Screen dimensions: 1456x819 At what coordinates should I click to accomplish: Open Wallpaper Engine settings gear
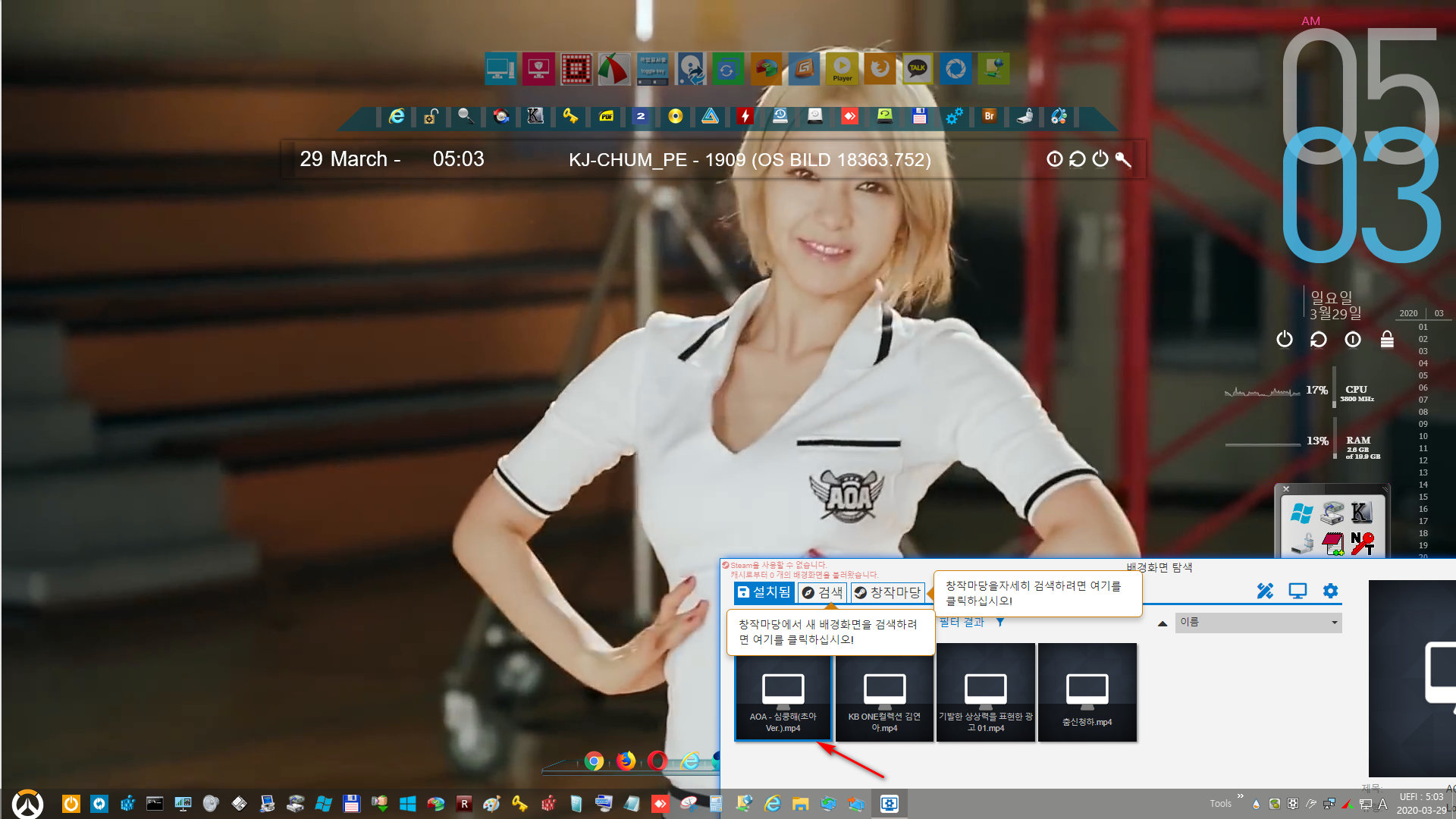(x=1330, y=591)
